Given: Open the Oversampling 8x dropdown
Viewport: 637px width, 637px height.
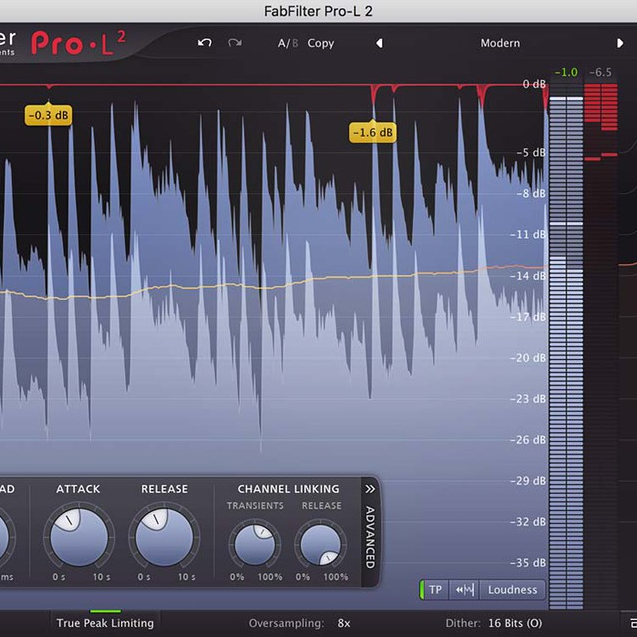Looking at the screenshot, I should pyautogui.click(x=343, y=623).
